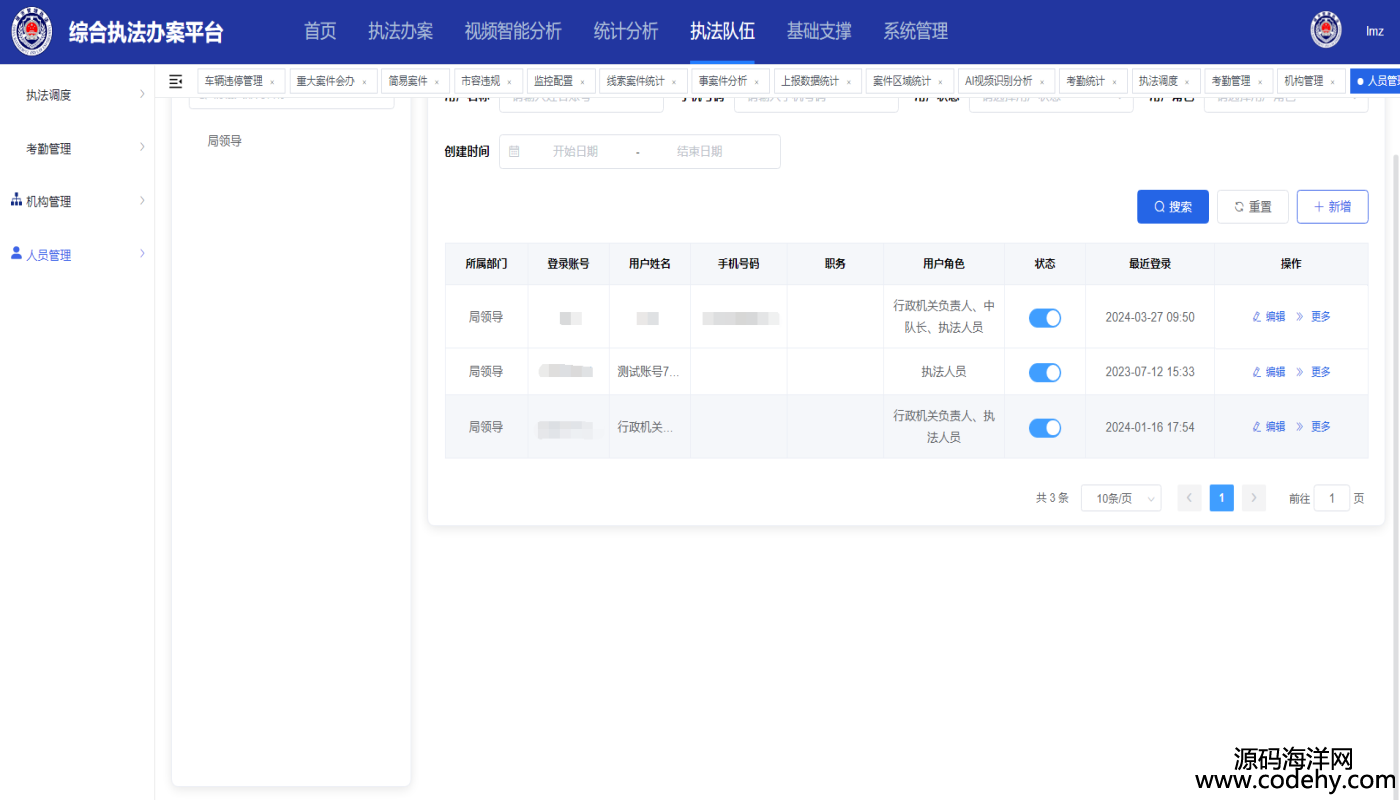The width and height of the screenshot is (1400, 800).
Task: Close the 市容违规 tab
Action: point(509,82)
